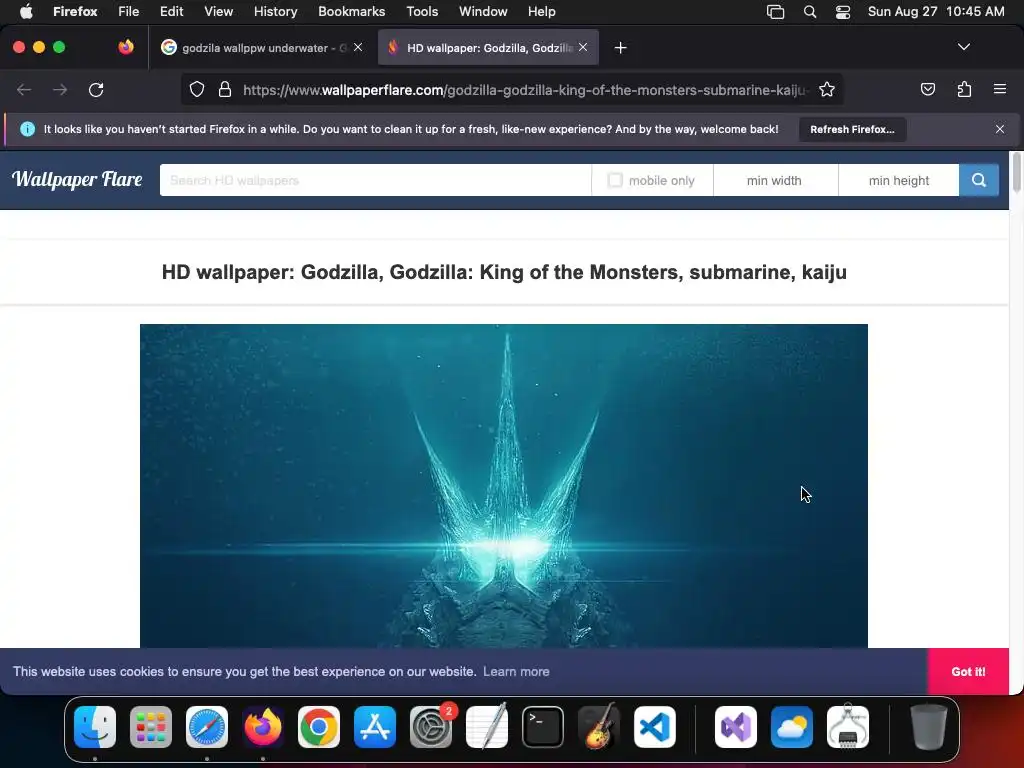Expand the list all tabs chevron
This screenshot has width=1024, height=768.
[x=964, y=47]
